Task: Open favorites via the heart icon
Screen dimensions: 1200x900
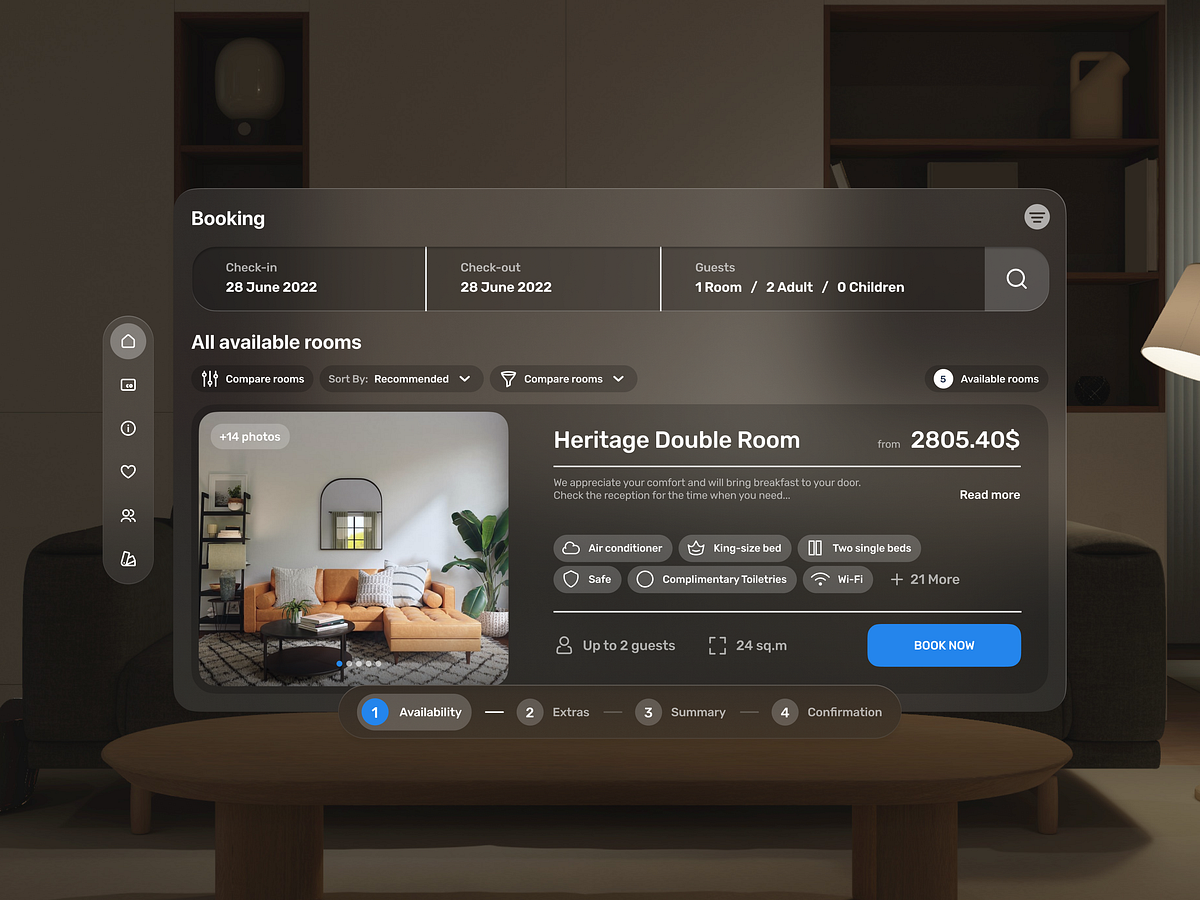Action: pyautogui.click(x=128, y=471)
